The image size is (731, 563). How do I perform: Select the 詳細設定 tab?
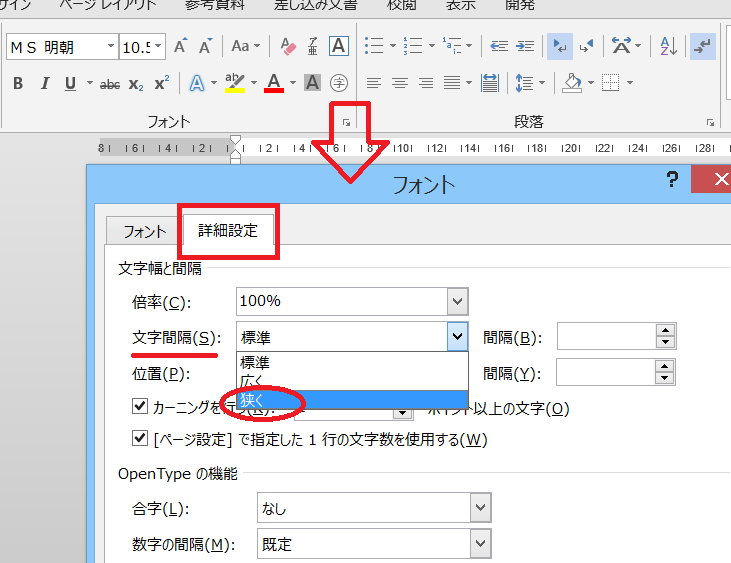click(228, 231)
